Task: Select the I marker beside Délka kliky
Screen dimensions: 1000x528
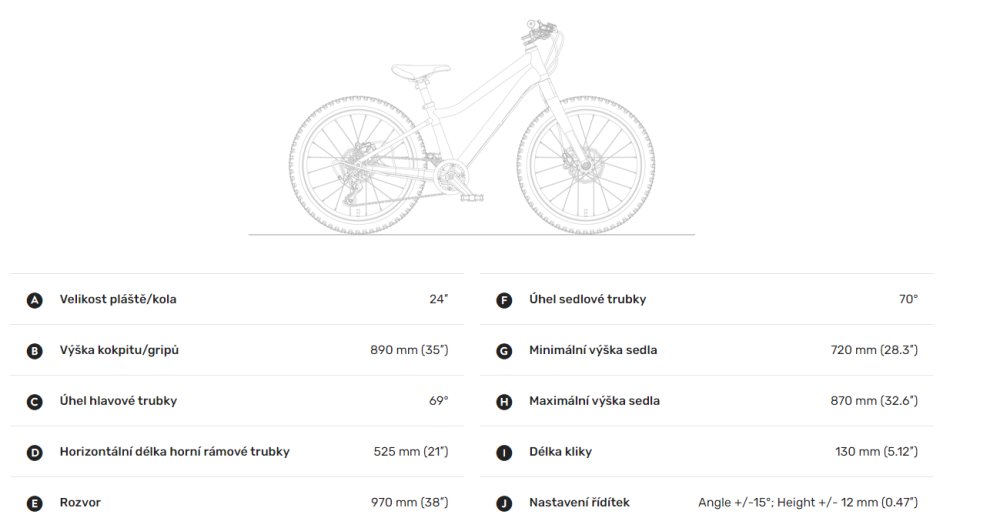Action: click(x=504, y=453)
